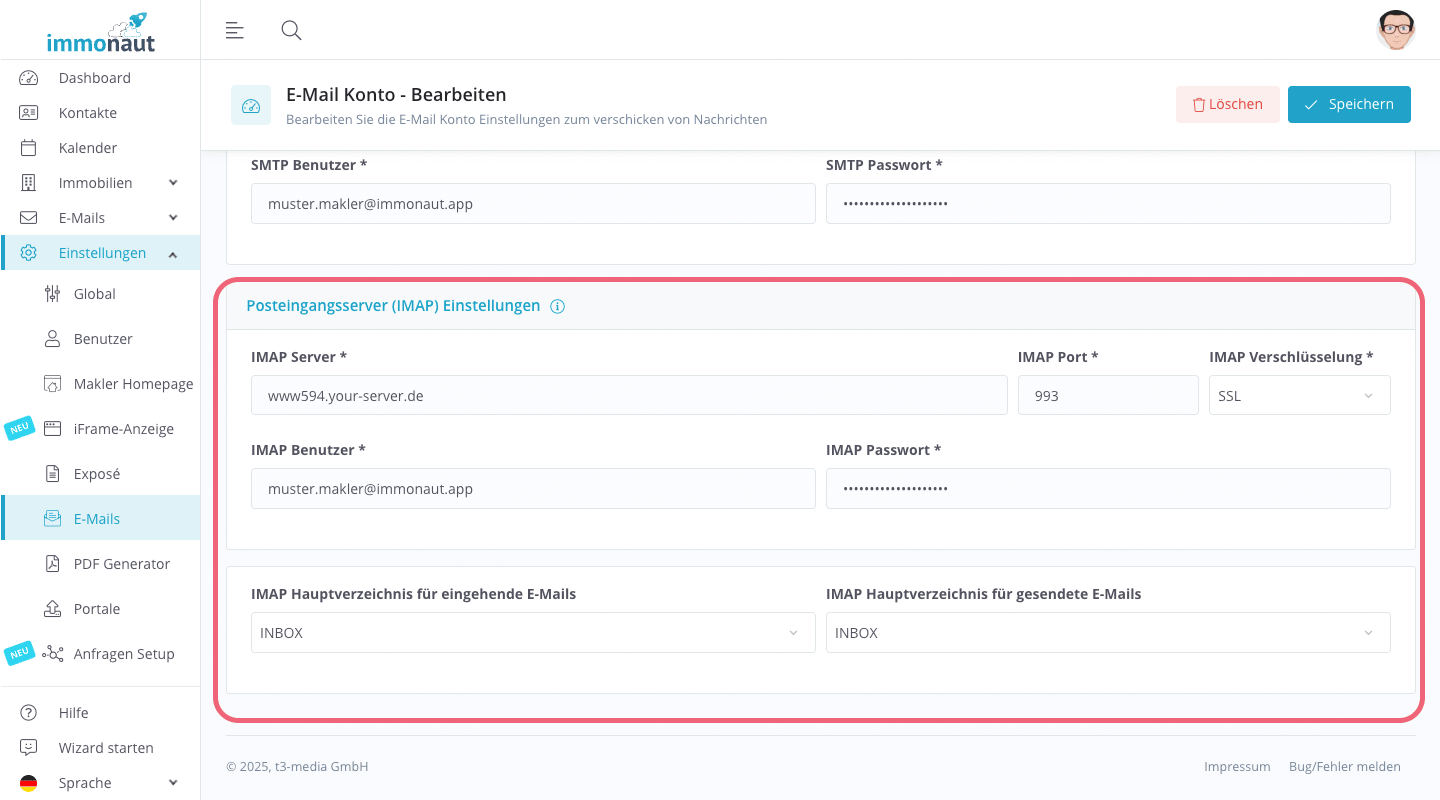The image size is (1440, 800).
Task: Select Makler Homepage menu item
Action: point(133,384)
